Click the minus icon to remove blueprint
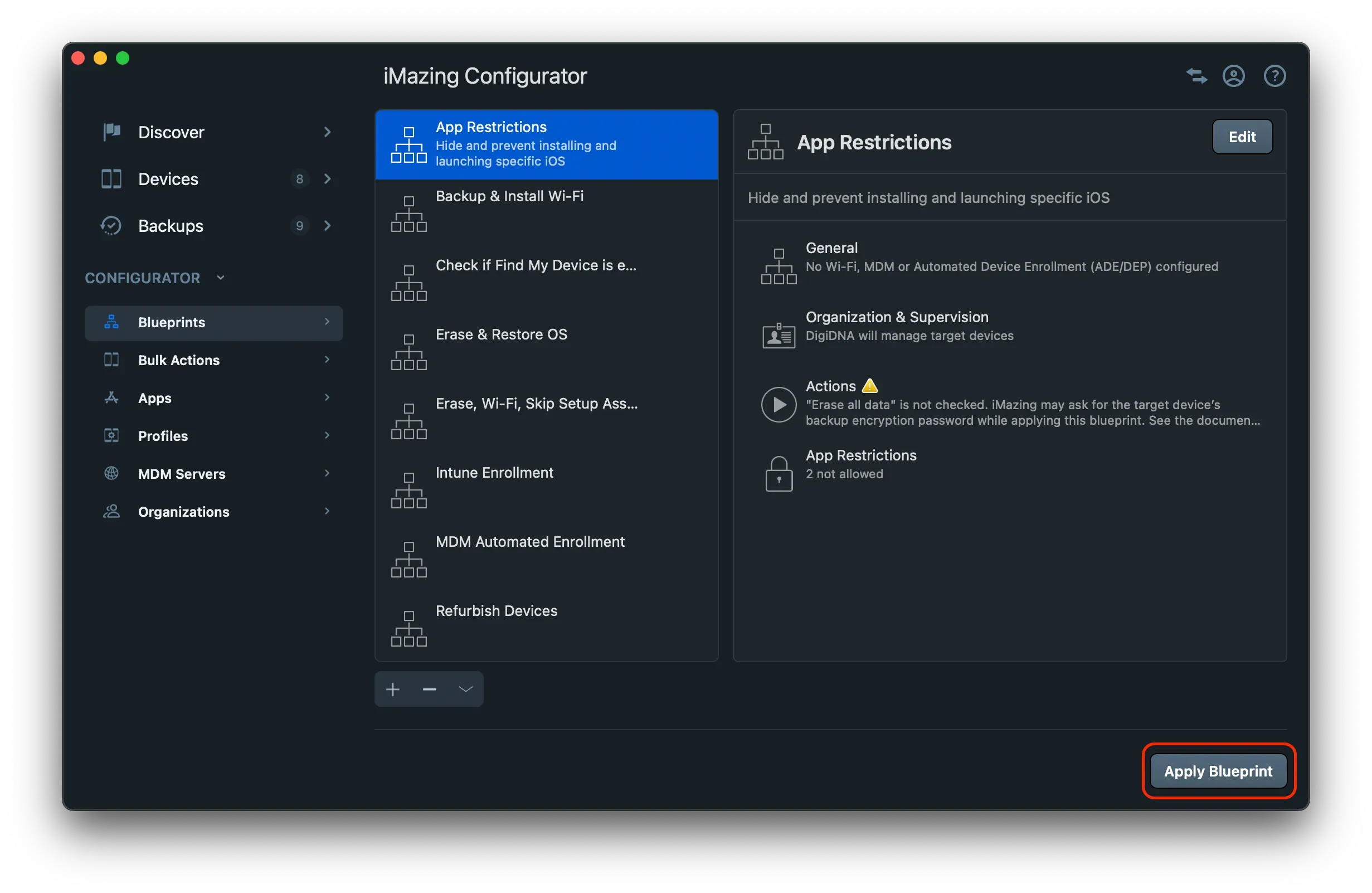The width and height of the screenshot is (1372, 893). (429, 689)
